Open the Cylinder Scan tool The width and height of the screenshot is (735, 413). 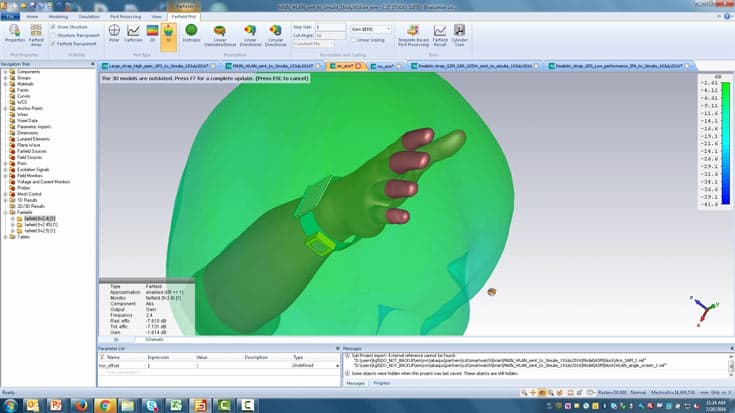(459, 35)
